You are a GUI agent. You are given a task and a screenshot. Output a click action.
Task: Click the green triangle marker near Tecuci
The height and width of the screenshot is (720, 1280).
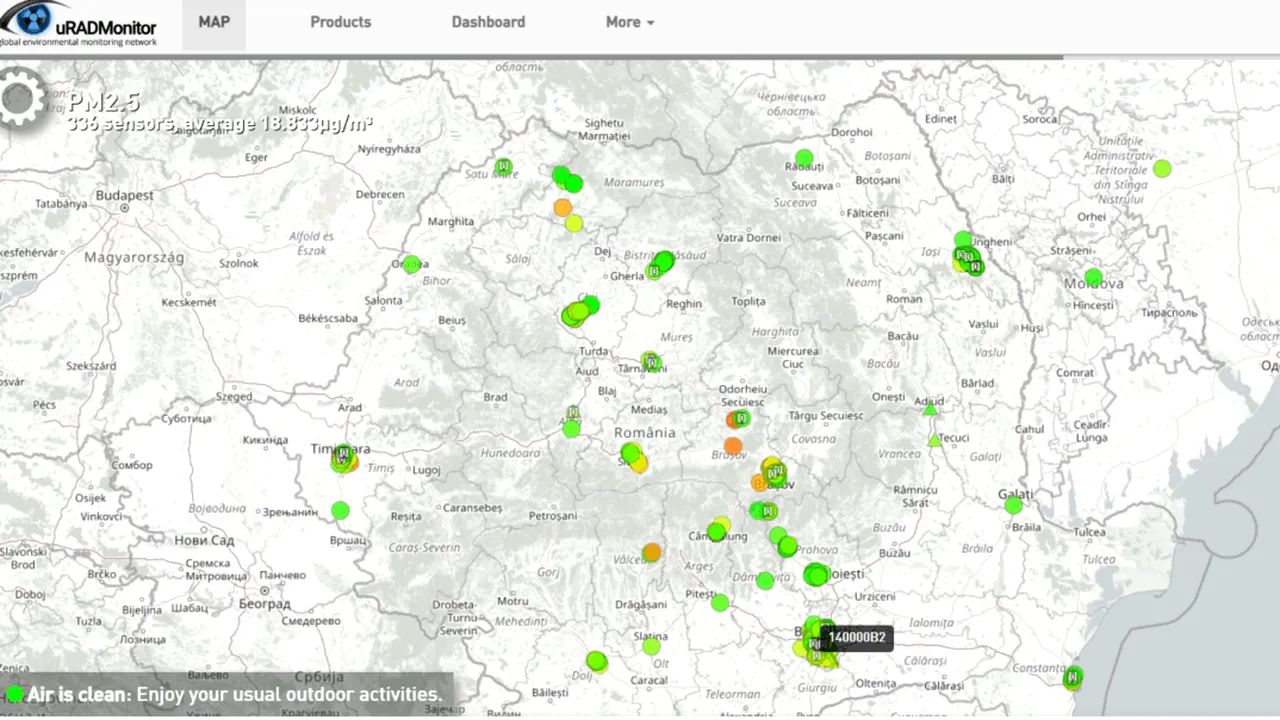(934, 440)
